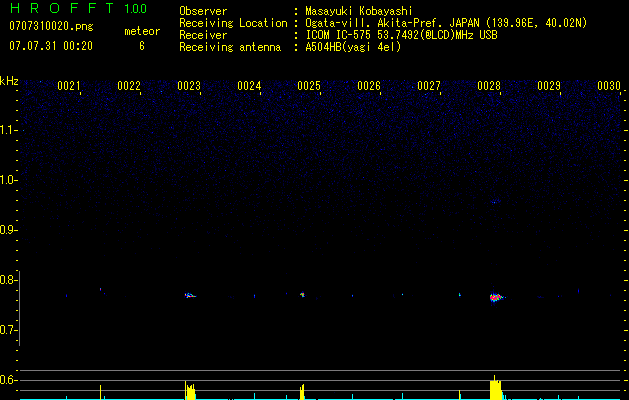Select the file name 0707310020.png
The height and width of the screenshot is (400, 629).
pos(51,27)
